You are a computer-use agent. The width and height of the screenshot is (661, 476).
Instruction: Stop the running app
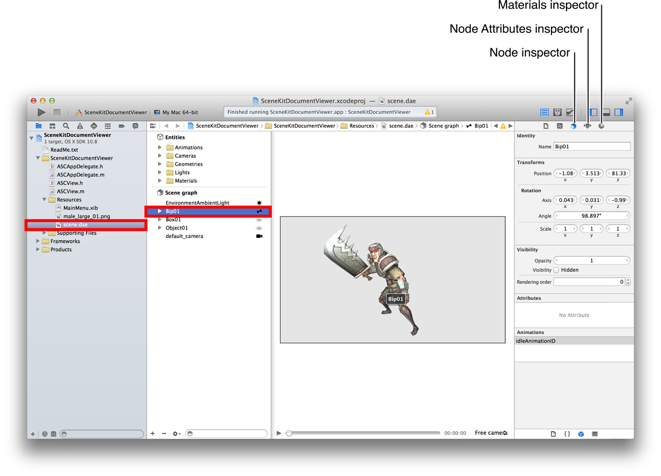point(57,112)
